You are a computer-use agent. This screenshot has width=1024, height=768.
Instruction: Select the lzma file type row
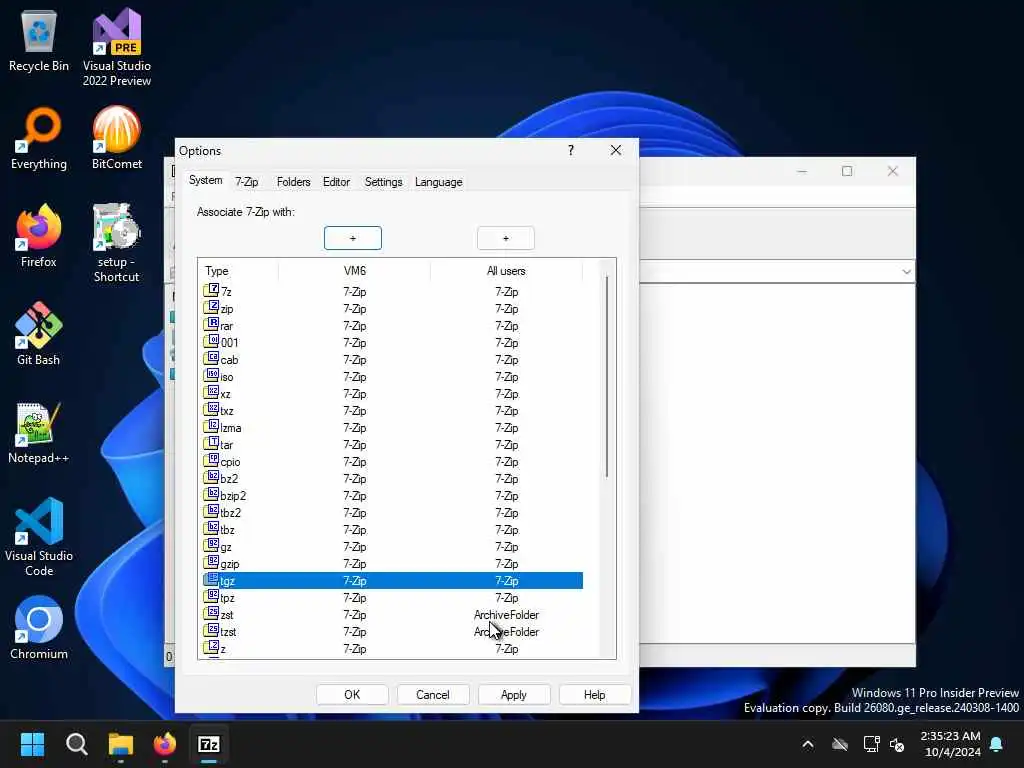(392, 427)
